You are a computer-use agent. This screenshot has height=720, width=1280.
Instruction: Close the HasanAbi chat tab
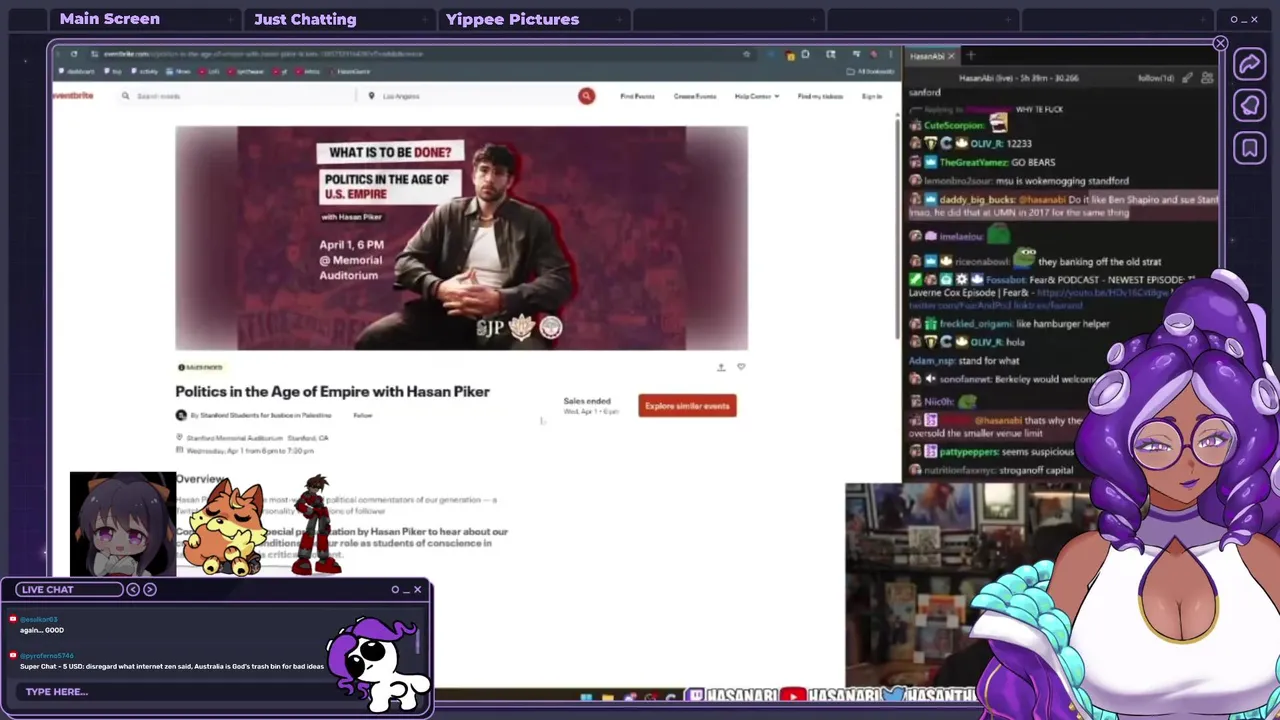click(951, 57)
